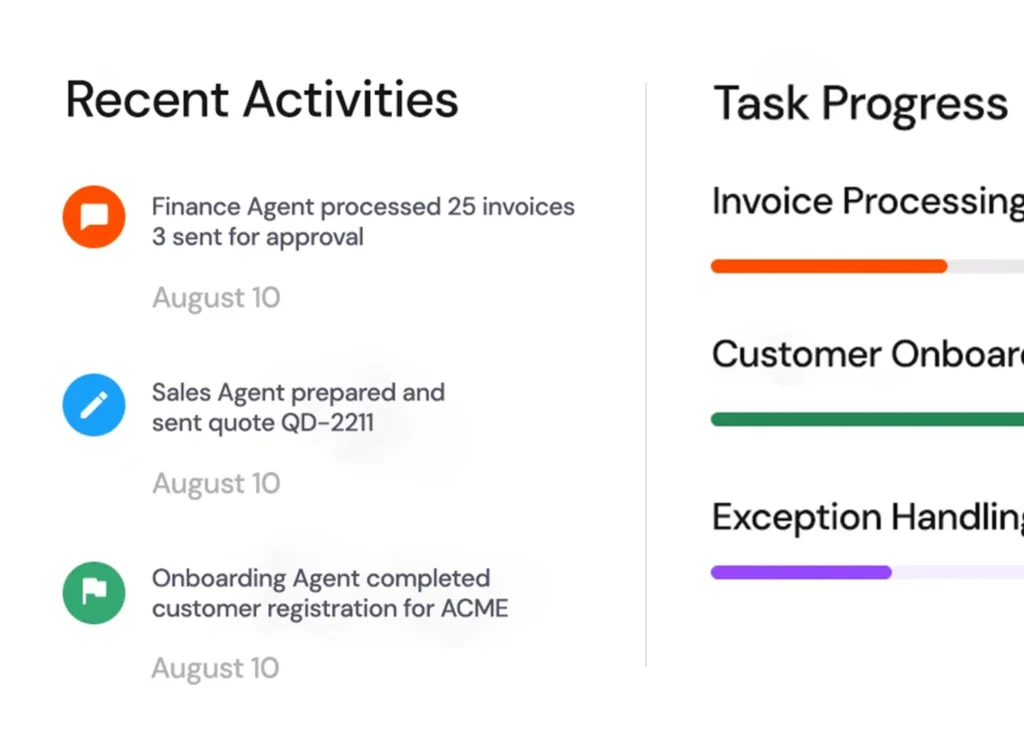Viewport: 1024px width, 740px height.
Task: Click the August 10 date under Sales Agent
Action: (x=216, y=484)
